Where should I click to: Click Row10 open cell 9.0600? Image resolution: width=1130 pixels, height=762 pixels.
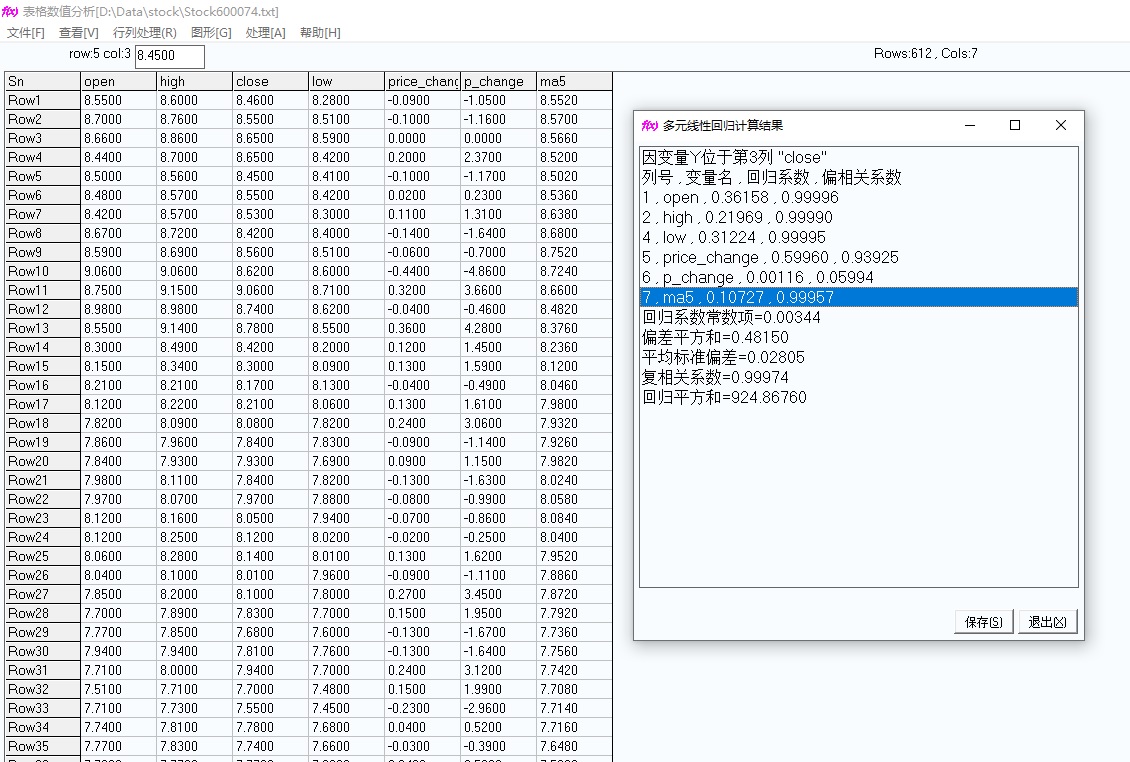[x=118, y=271]
